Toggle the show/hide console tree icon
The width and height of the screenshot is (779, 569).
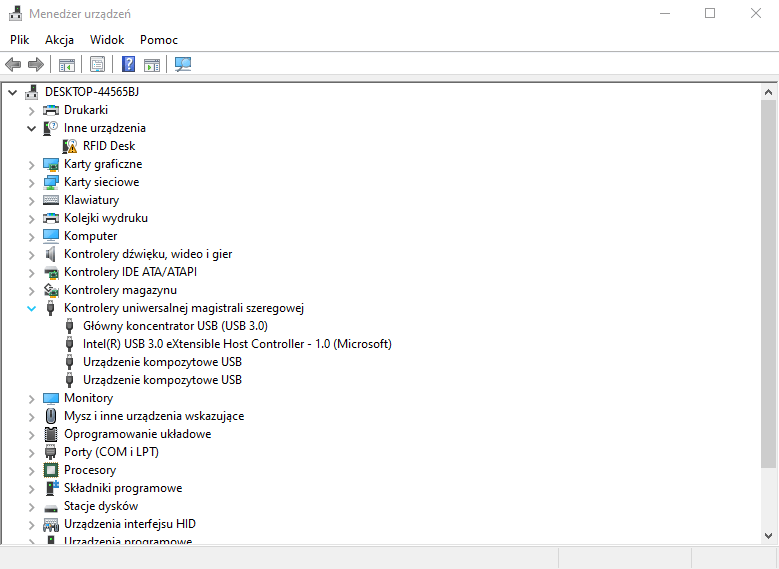[x=67, y=65]
